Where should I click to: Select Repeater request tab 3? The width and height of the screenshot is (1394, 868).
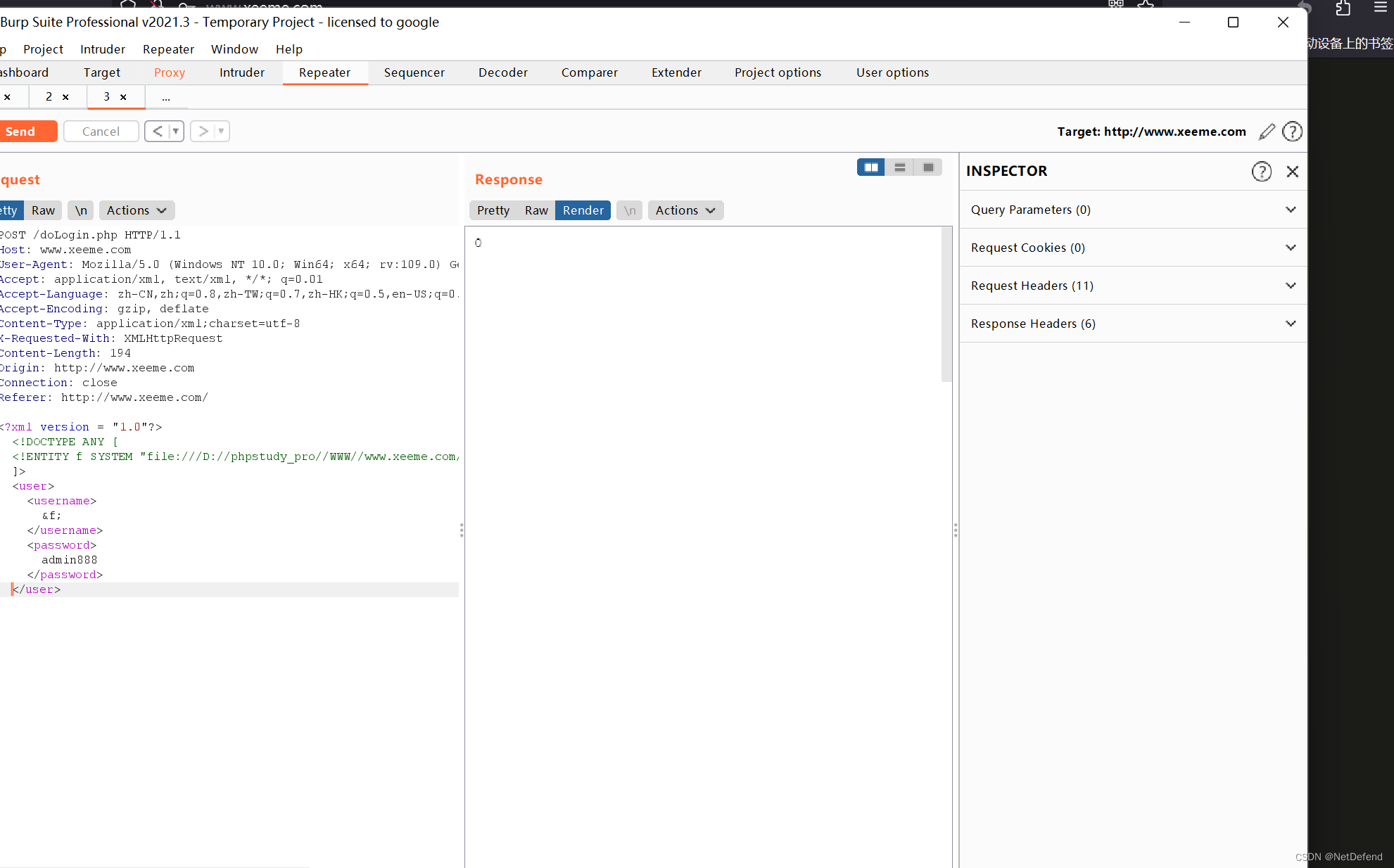pyautogui.click(x=107, y=97)
